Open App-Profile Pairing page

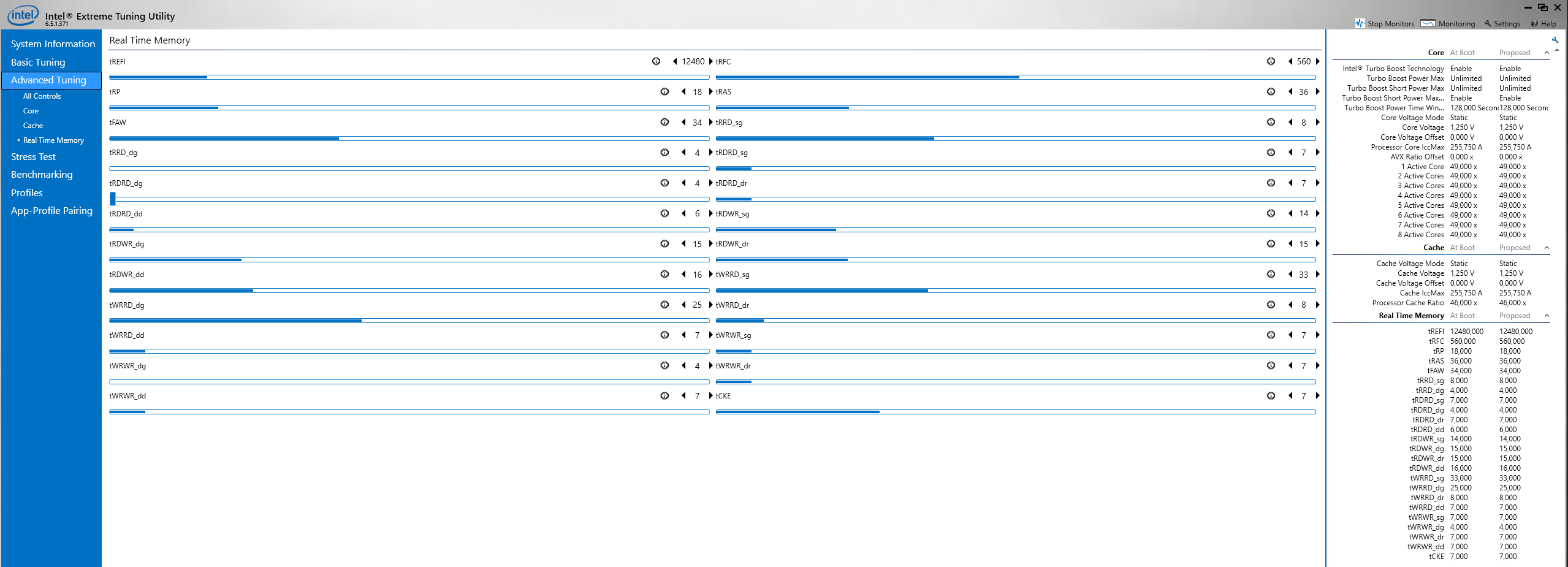(51, 211)
